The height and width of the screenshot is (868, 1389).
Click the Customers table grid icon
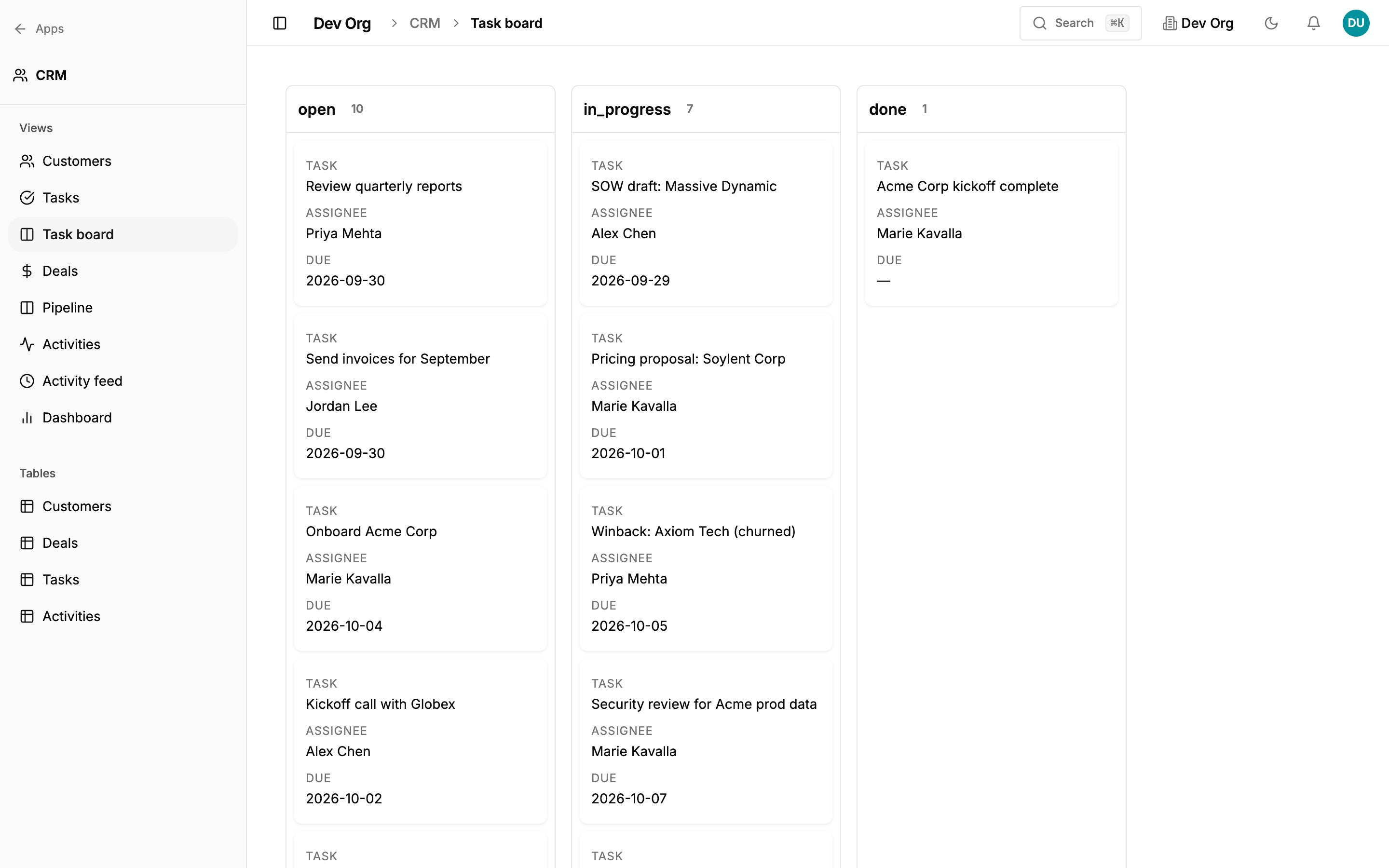[27, 506]
